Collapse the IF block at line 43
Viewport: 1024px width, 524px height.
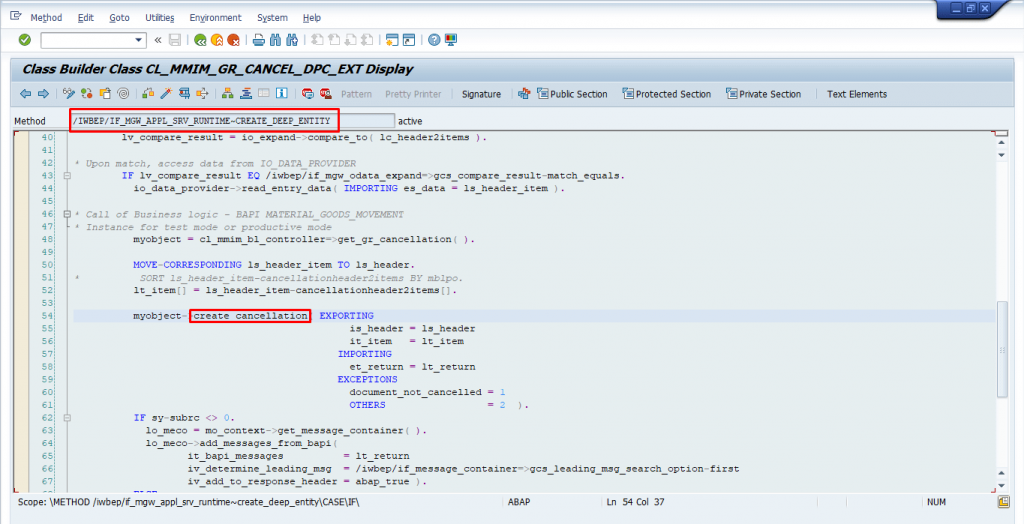pyautogui.click(x=67, y=176)
